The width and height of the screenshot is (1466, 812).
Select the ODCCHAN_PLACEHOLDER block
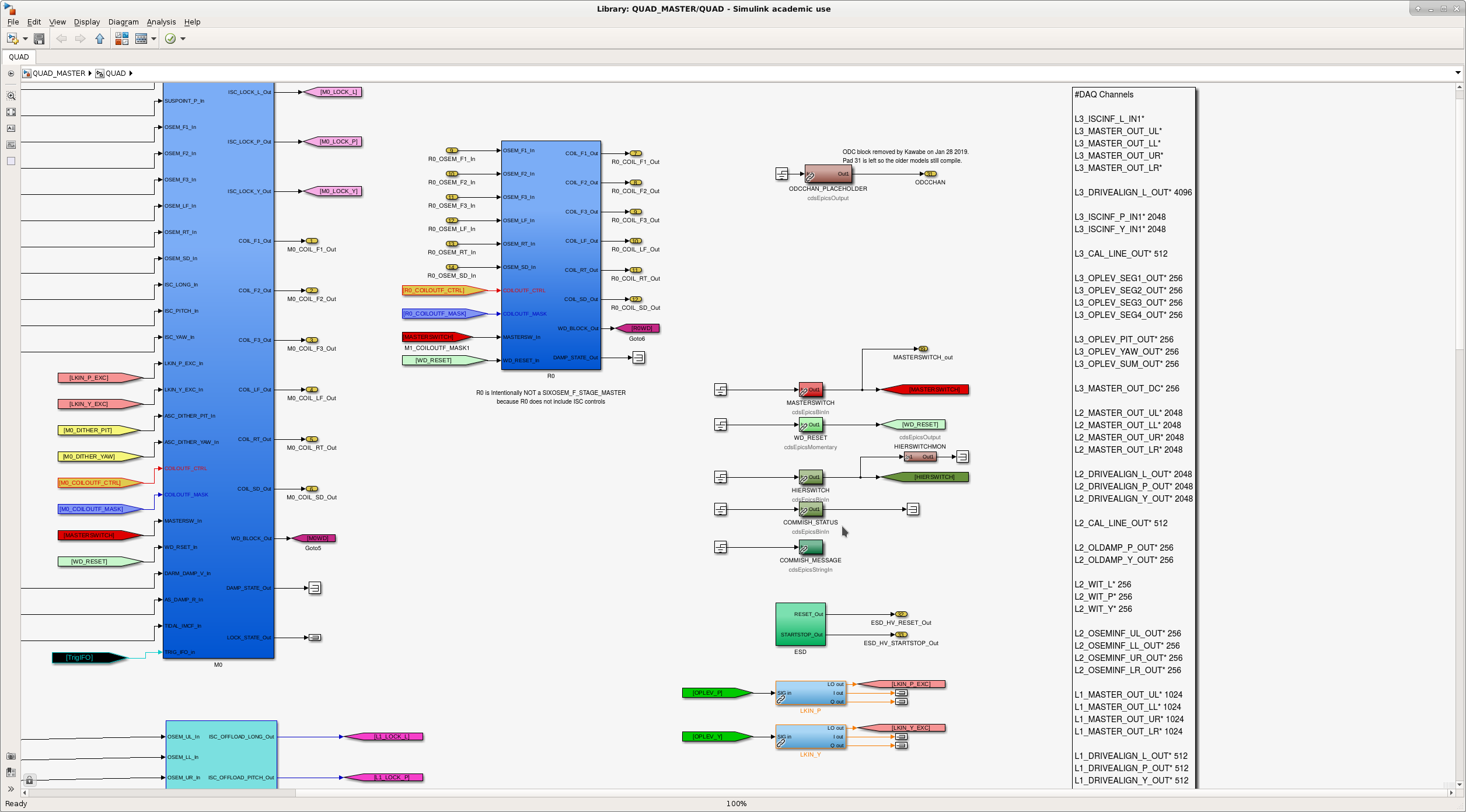point(828,174)
